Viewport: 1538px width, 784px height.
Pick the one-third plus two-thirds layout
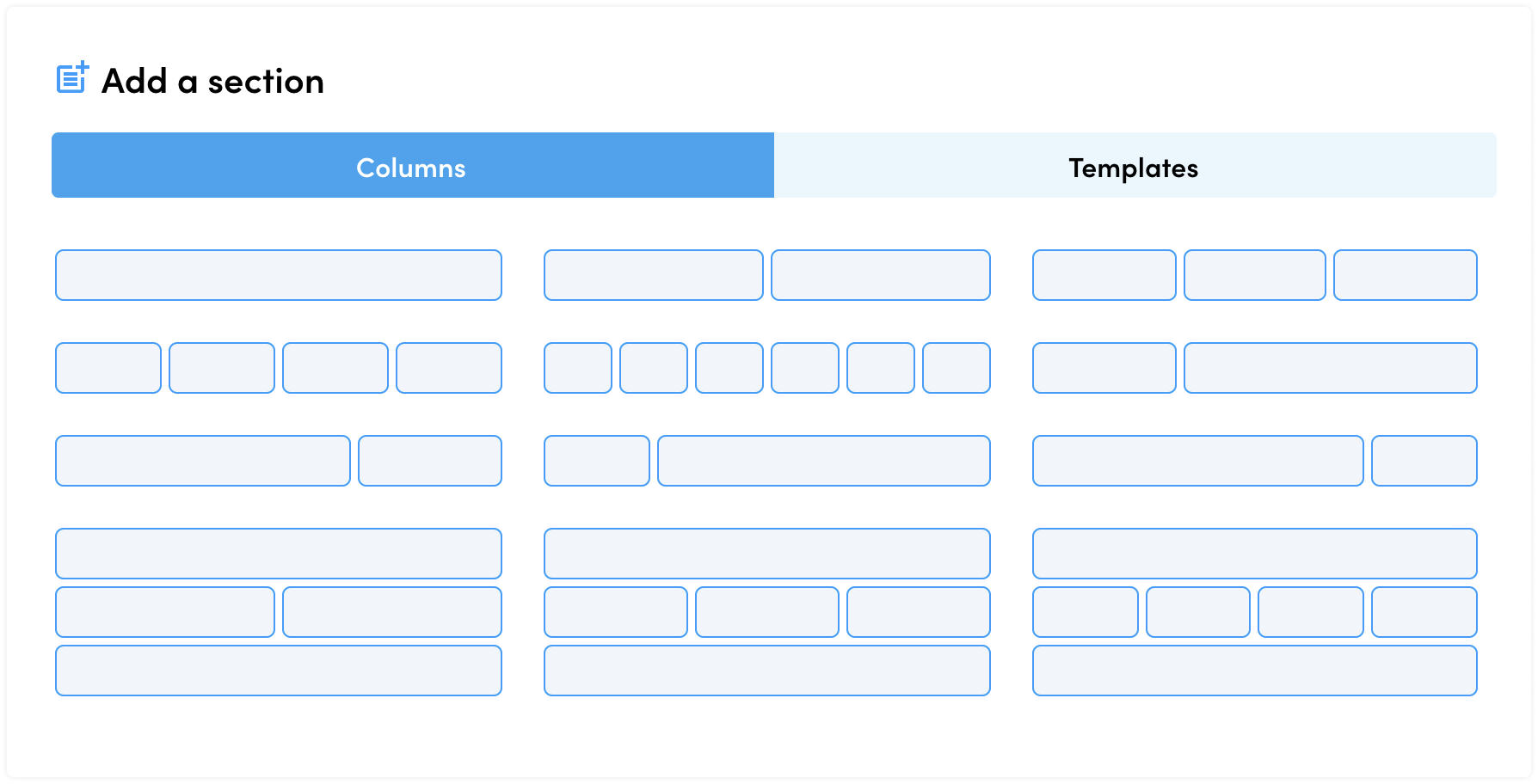(x=1255, y=368)
